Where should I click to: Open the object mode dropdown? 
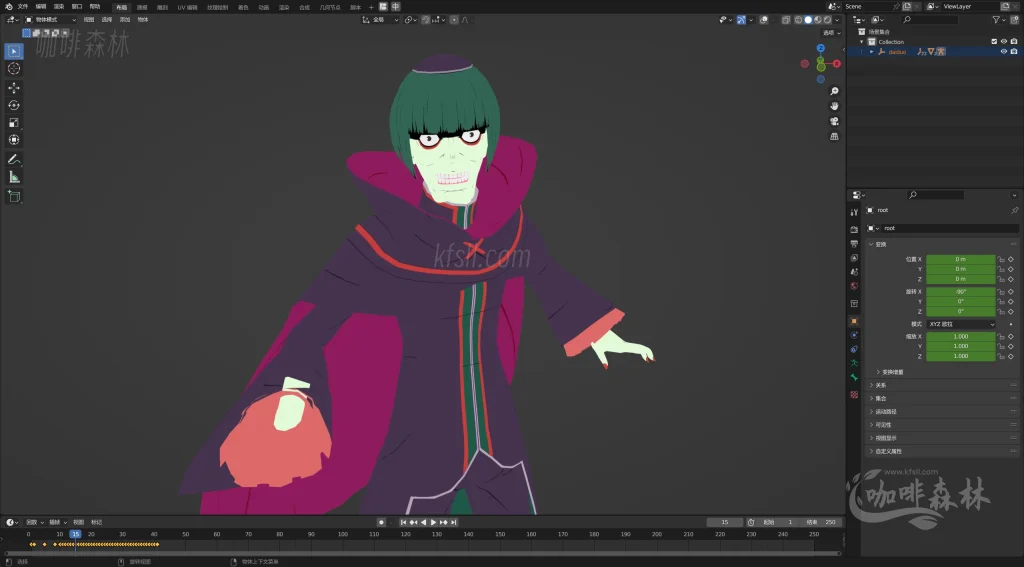pyautogui.click(x=50, y=20)
